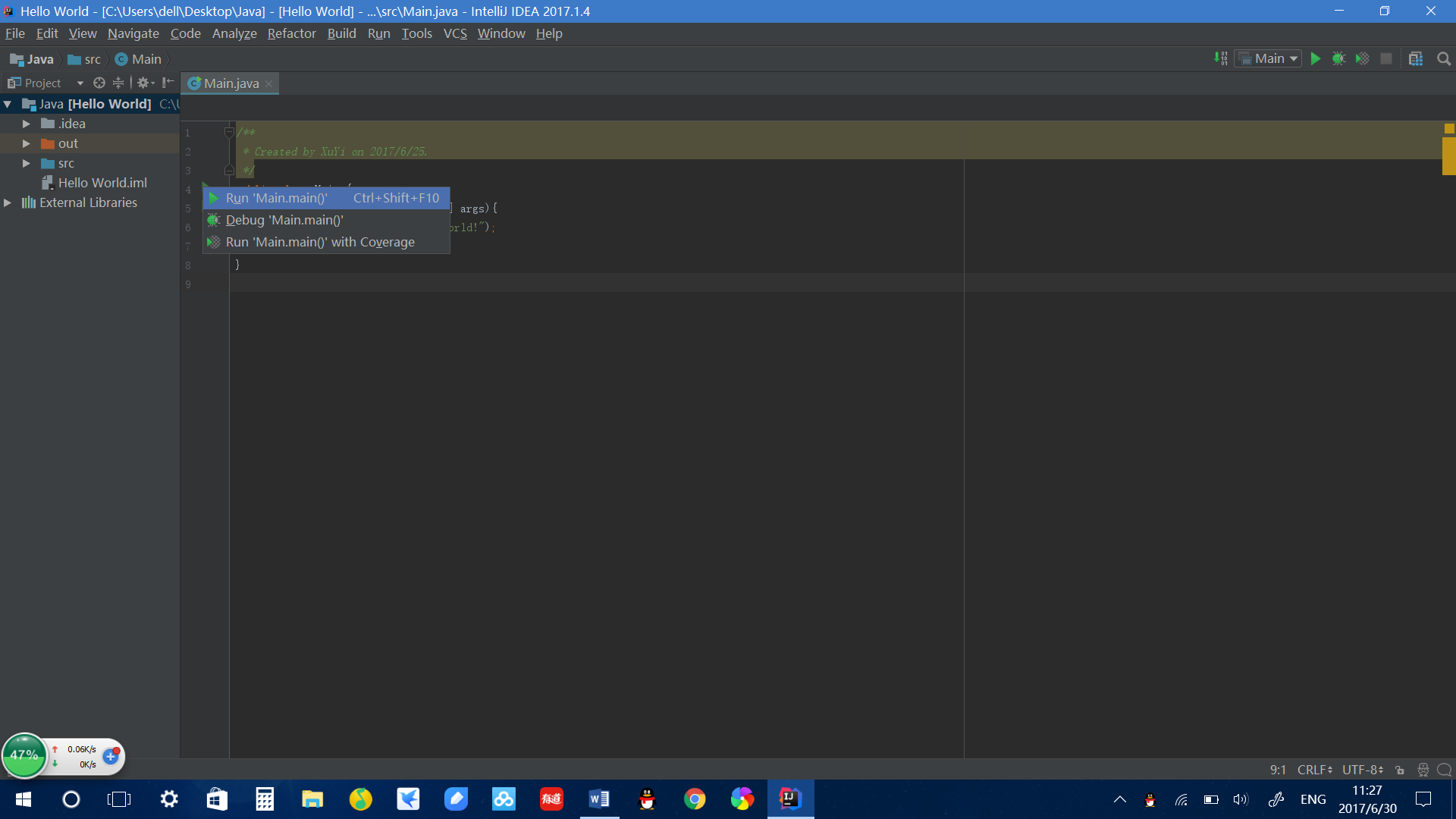
Task: Click the 47% circular network monitor
Action: [25, 755]
